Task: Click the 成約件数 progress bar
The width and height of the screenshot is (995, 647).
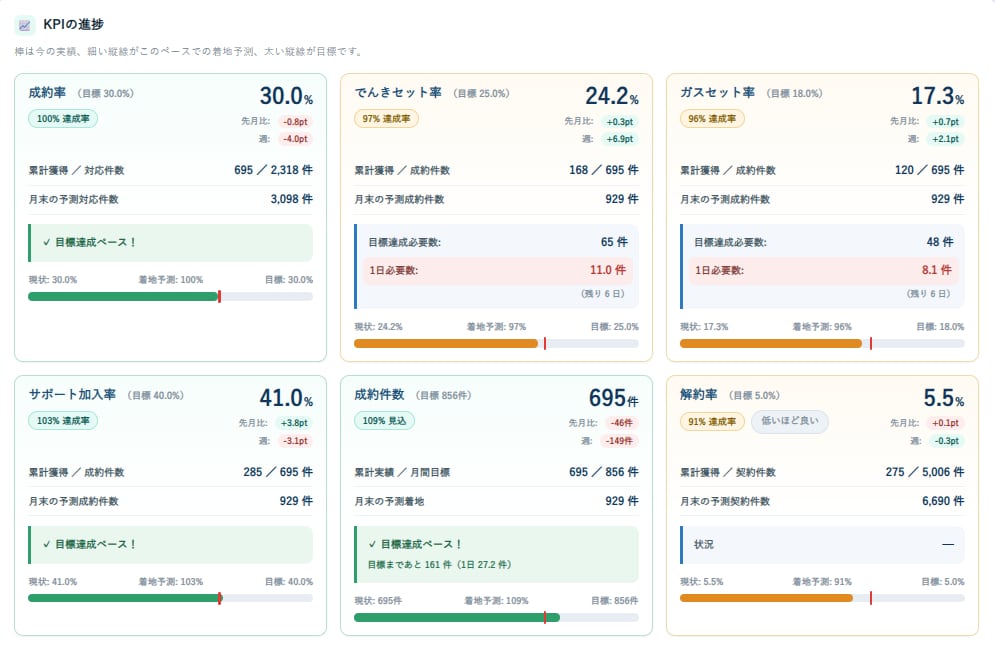Action: 496,617
